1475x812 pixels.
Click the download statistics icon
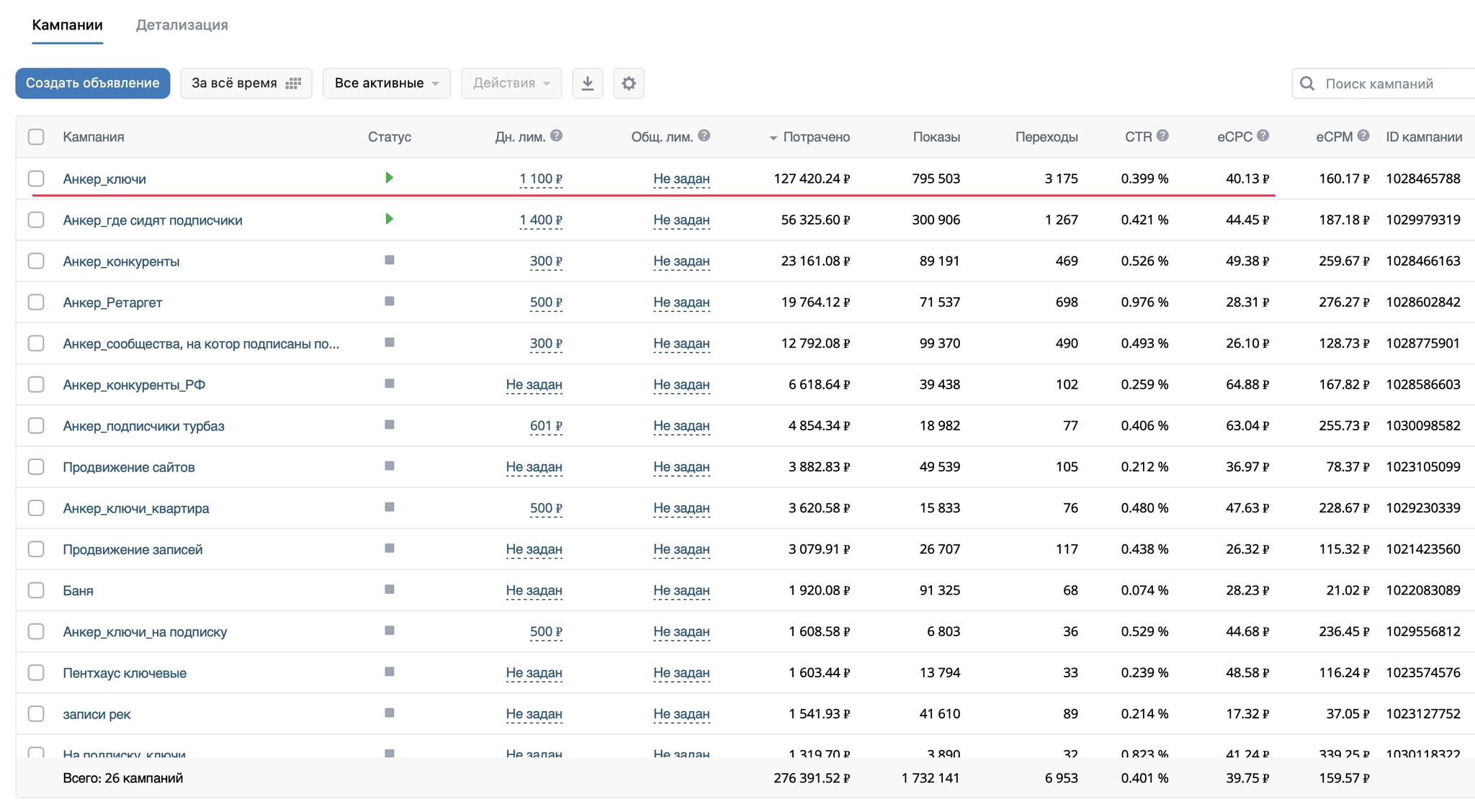point(587,84)
